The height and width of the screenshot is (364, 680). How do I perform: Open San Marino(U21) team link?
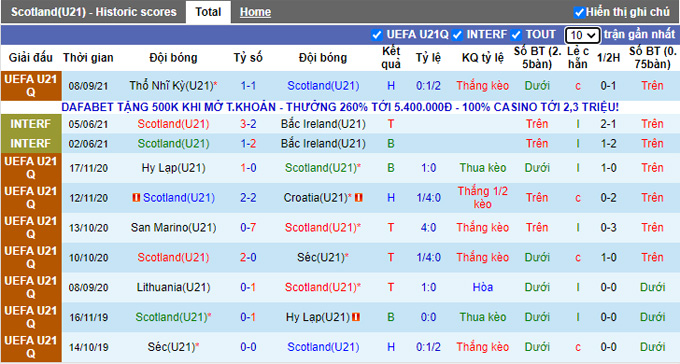[x=173, y=228]
